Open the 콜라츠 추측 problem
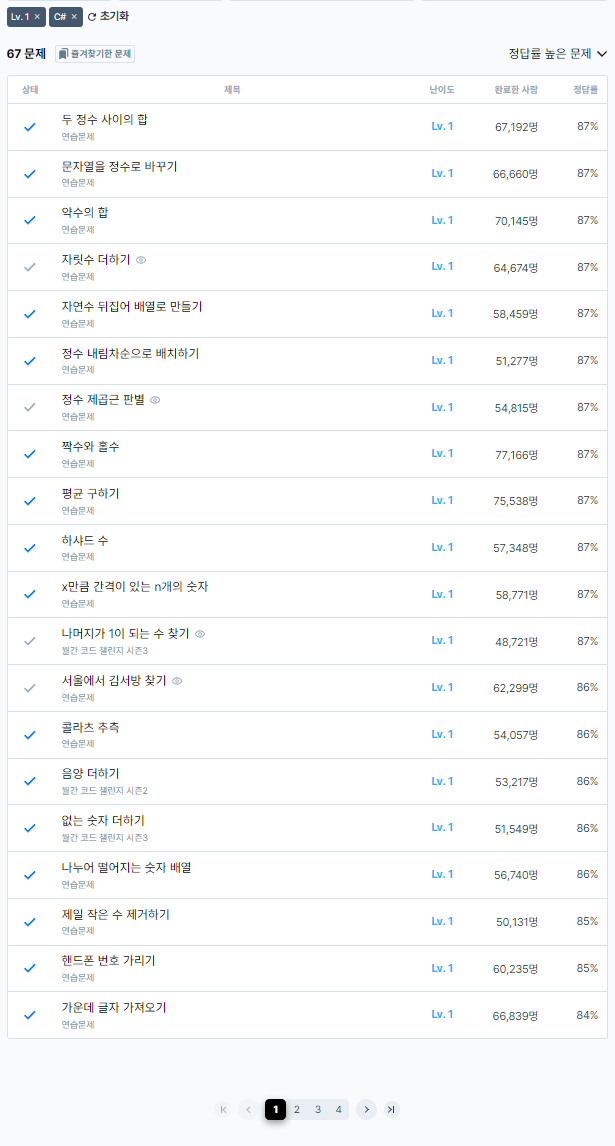 [91, 727]
